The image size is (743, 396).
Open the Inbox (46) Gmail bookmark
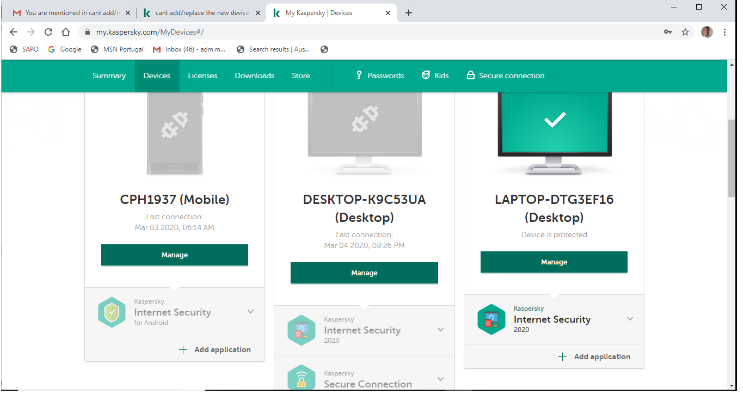pos(189,49)
